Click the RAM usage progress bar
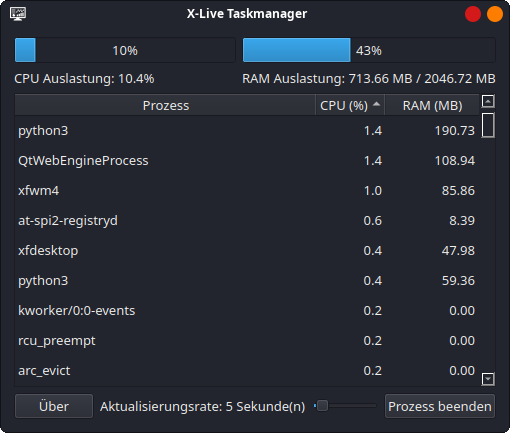 click(369, 50)
